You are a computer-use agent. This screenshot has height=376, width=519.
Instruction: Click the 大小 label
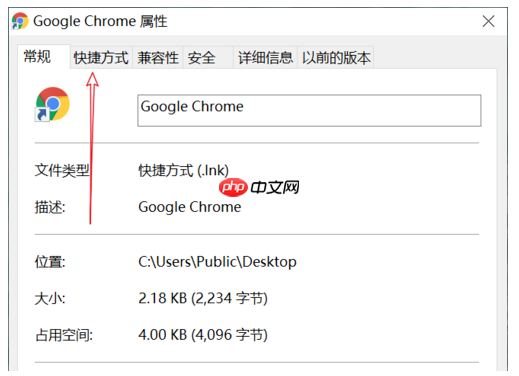(x=50, y=298)
